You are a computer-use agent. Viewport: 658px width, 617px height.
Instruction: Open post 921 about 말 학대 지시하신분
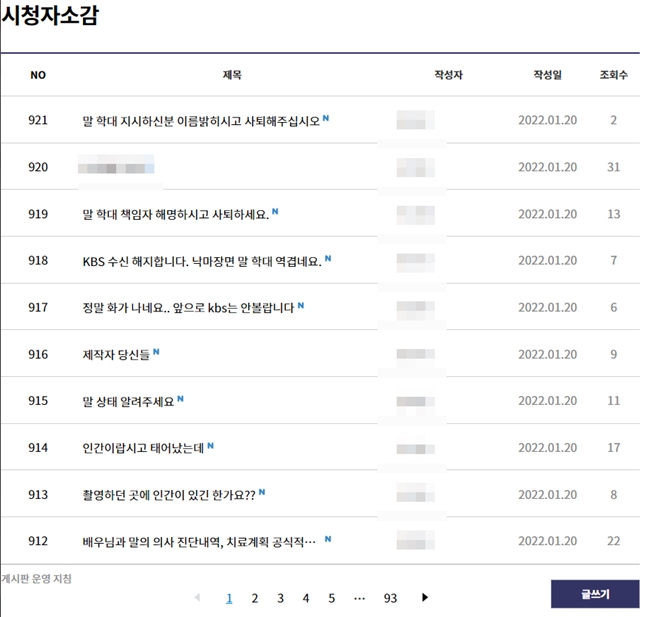pos(201,121)
